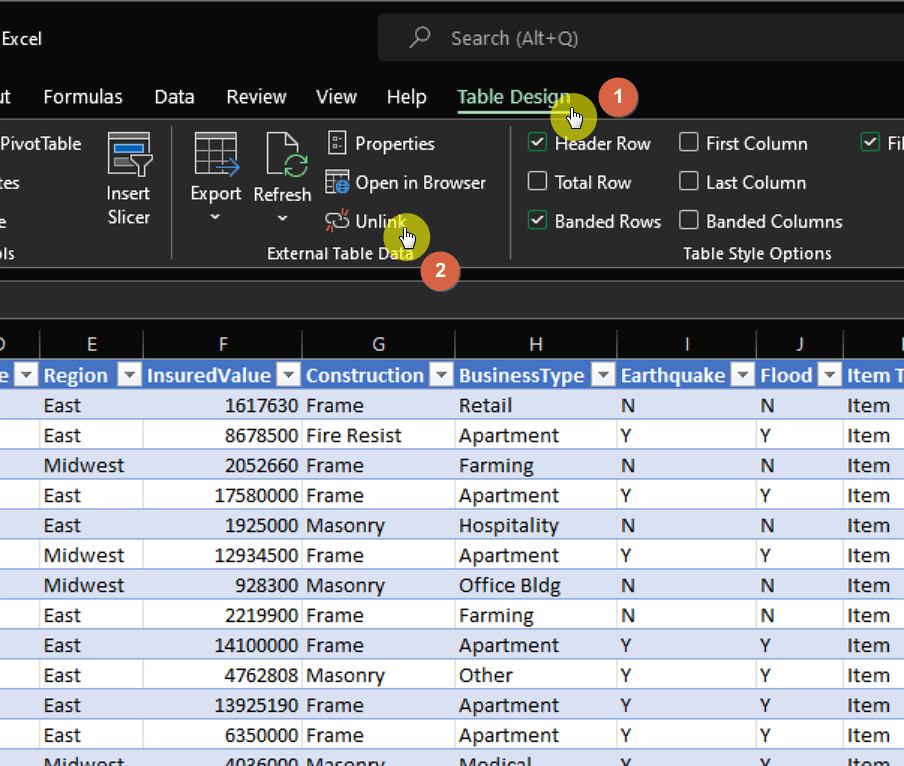Open the BusinessType column filter dropdown

pos(603,376)
